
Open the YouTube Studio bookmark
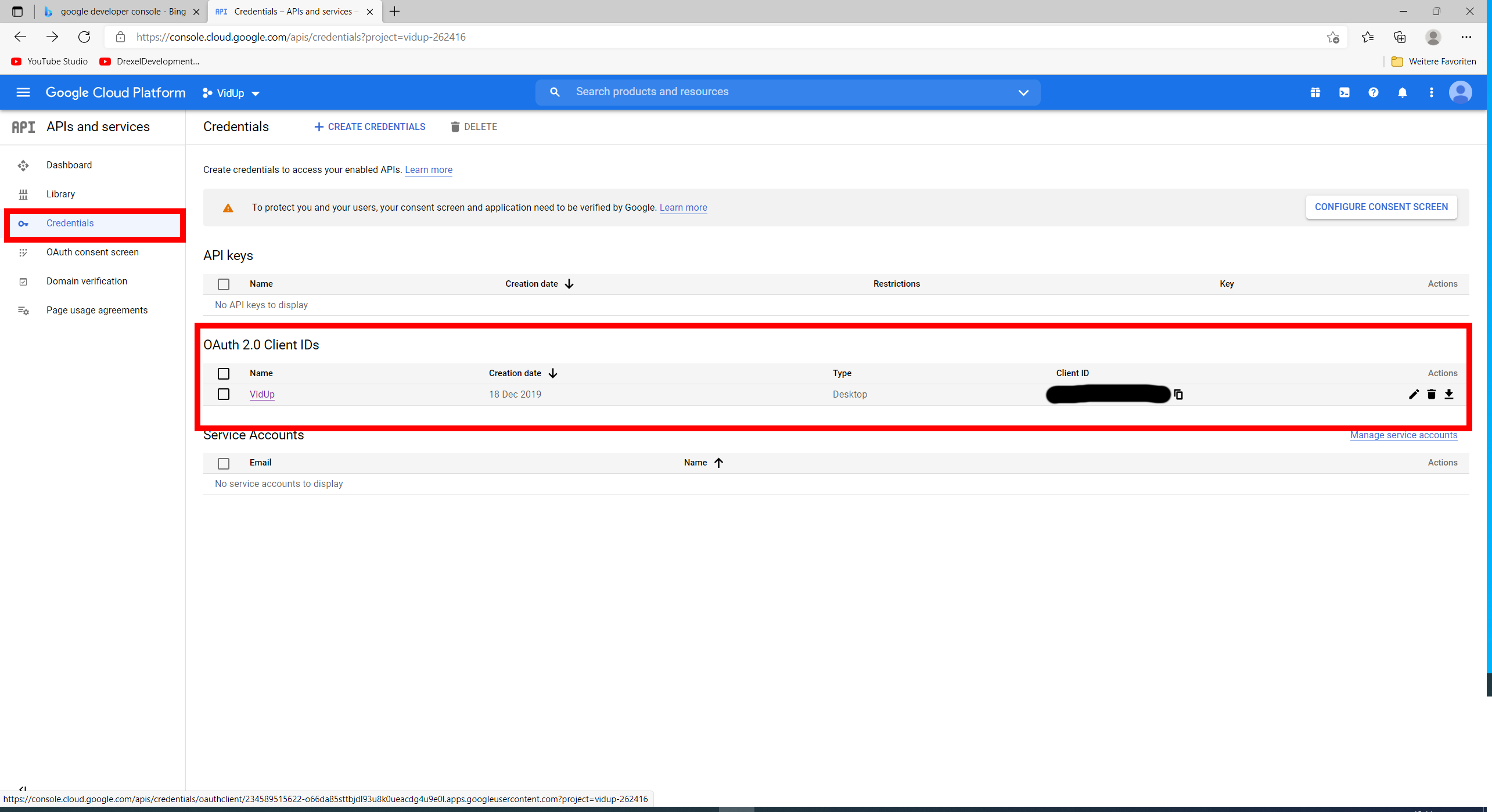pos(49,62)
